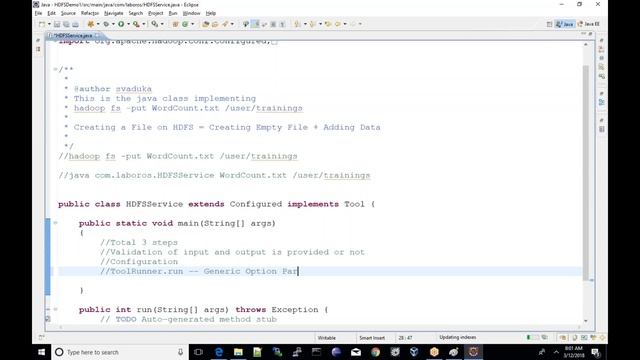Open the External Tools dropdown arrow
This screenshot has height=360, width=640.
point(144,24)
